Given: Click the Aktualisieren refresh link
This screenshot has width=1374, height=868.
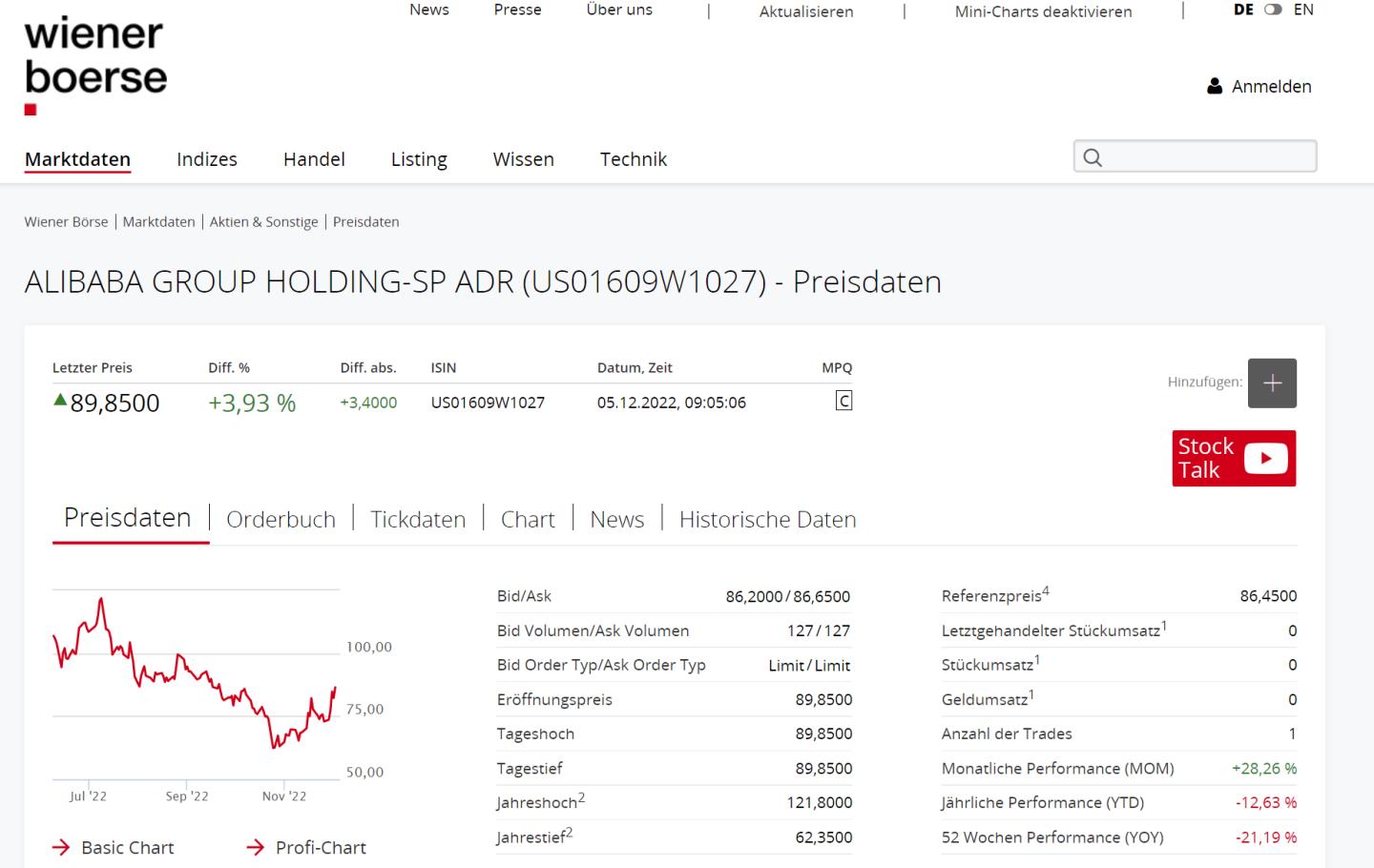Looking at the screenshot, I should 806,11.
